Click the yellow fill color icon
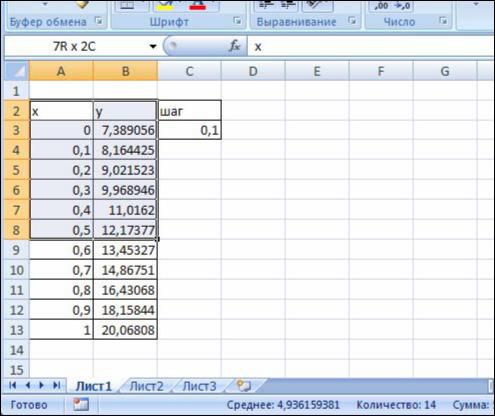 coord(165,6)
